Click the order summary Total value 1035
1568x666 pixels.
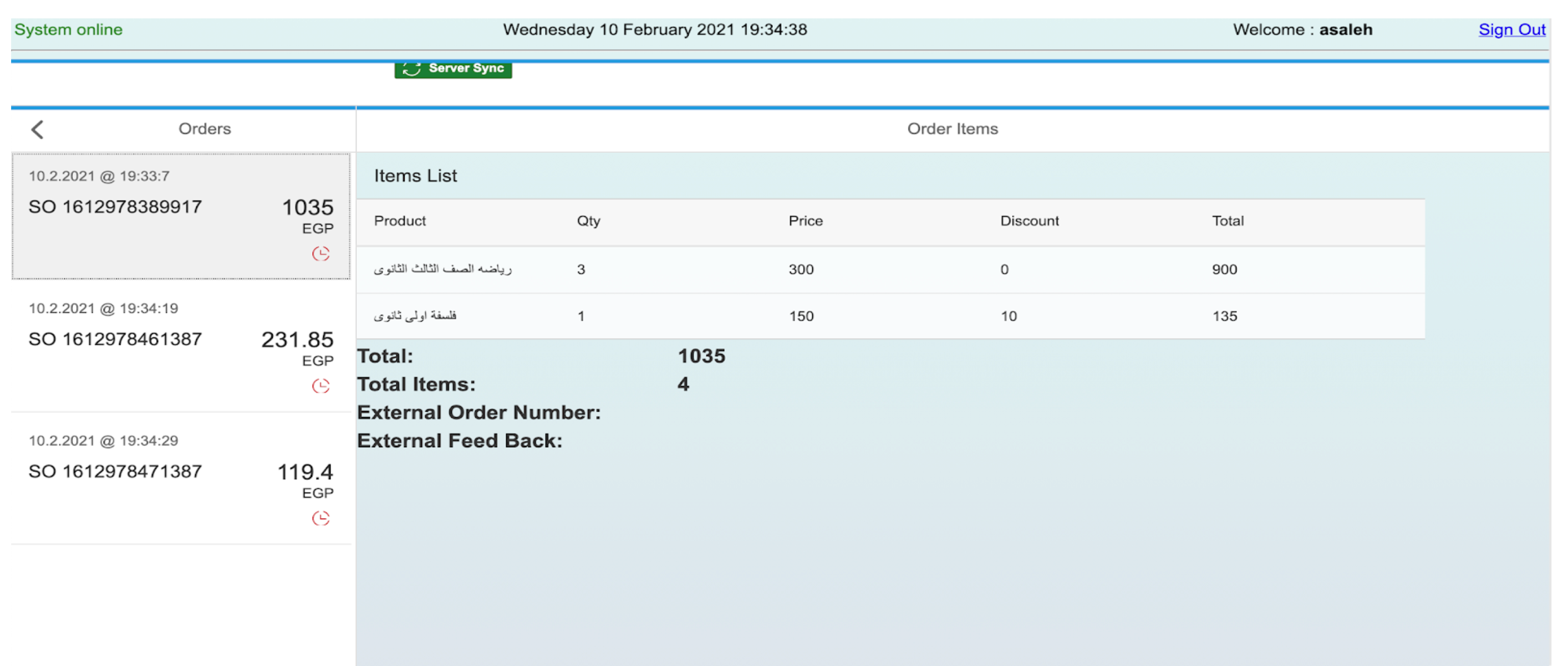[701, 356]
